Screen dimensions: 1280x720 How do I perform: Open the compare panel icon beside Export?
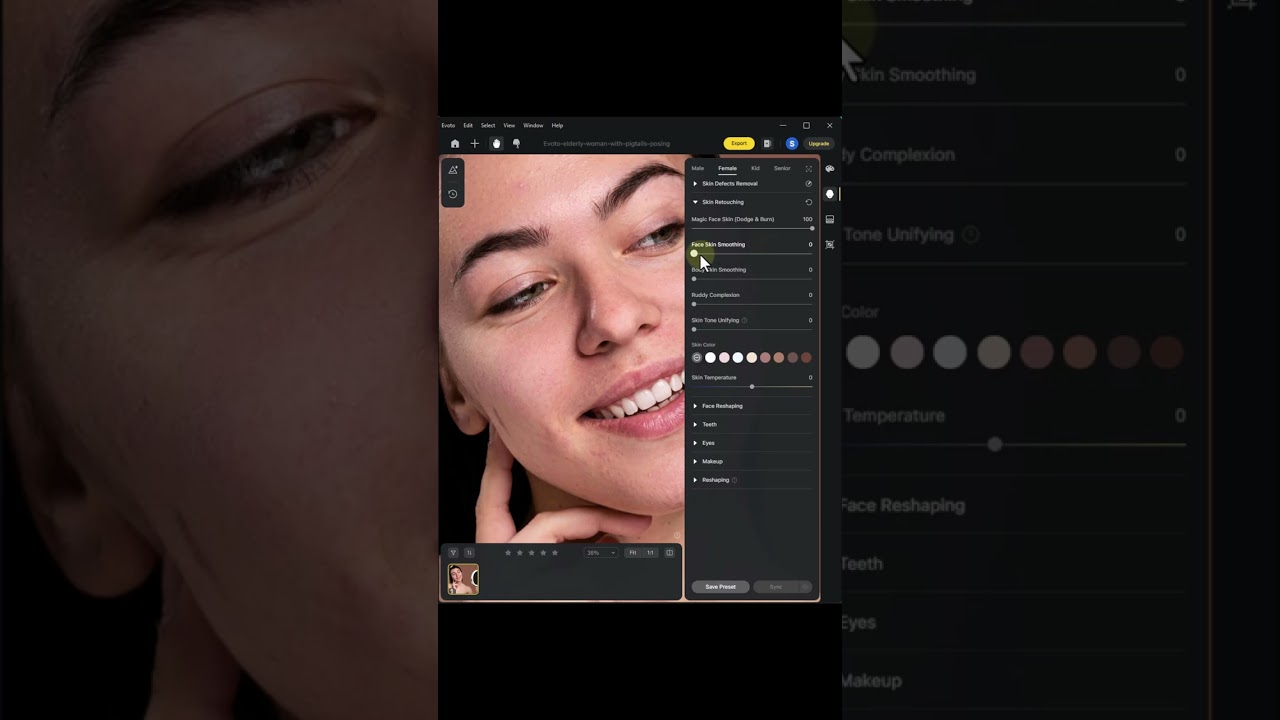click(767, 144)
